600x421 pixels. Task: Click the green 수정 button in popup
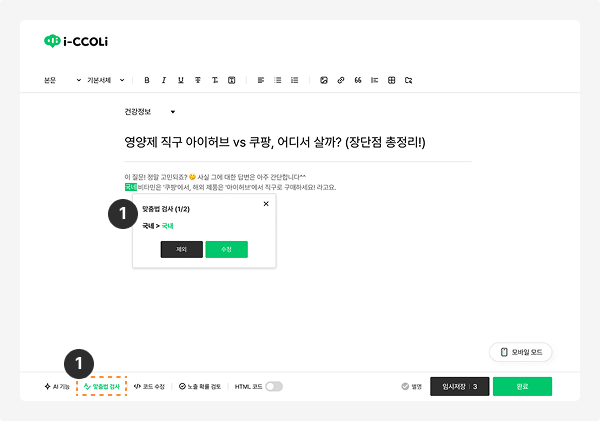pyautogui.click(x=227, y=250)
